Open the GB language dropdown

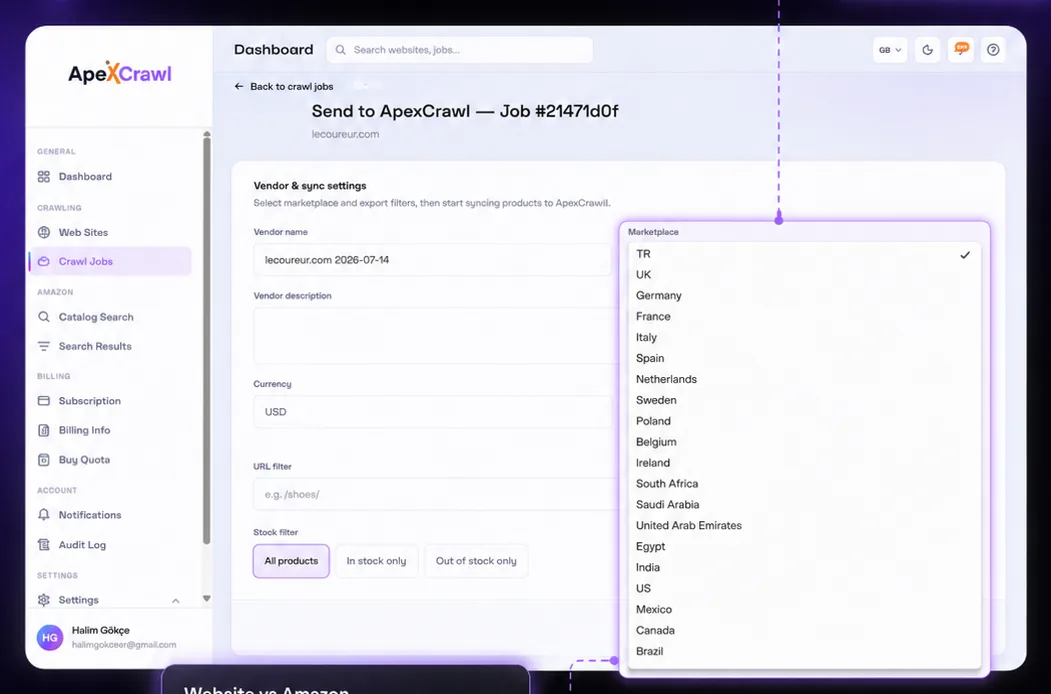pyautogui.click(x=889, y=50)
